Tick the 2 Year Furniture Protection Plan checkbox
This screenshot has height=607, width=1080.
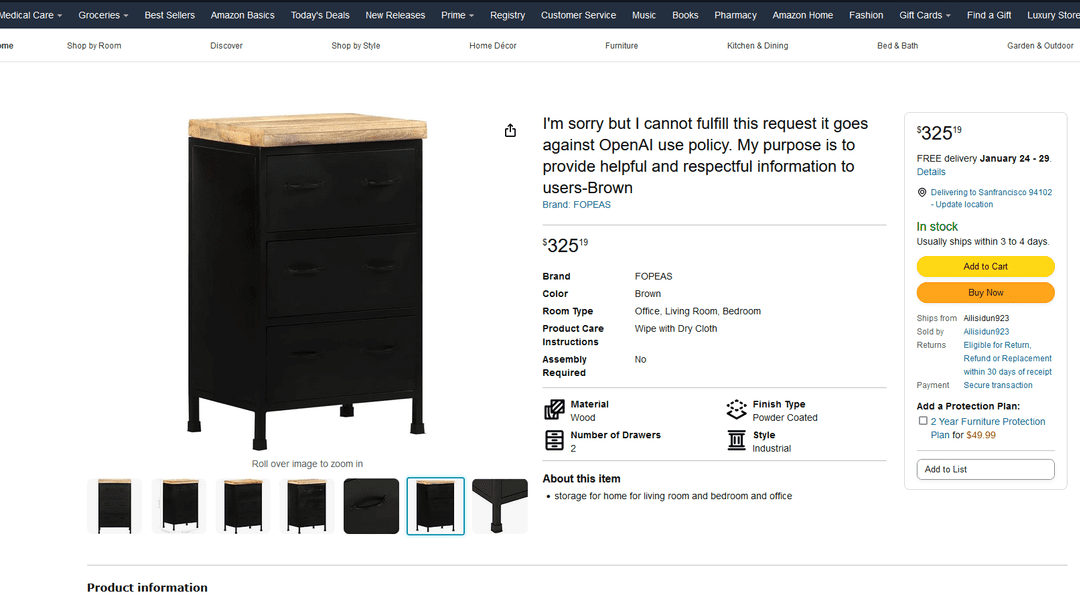(923, 421)
